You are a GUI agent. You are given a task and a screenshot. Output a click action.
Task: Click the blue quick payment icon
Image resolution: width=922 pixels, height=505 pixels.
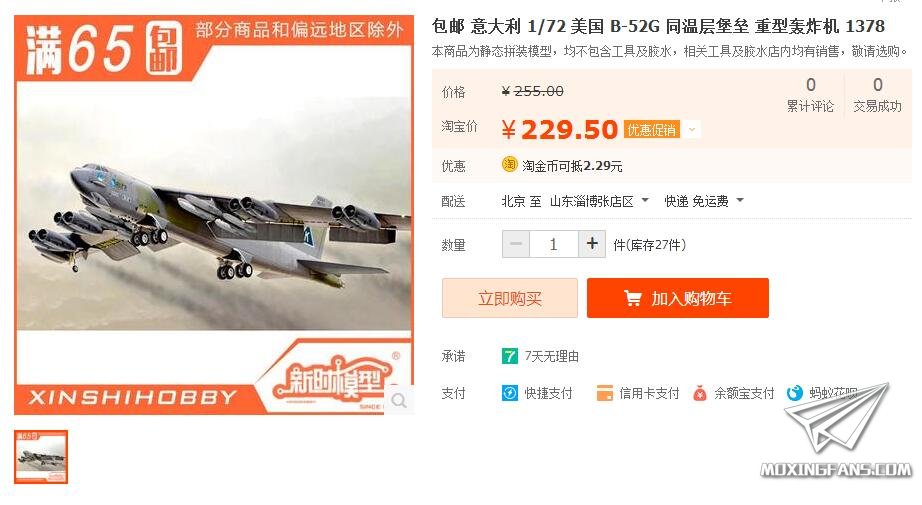tap(509, 393)
